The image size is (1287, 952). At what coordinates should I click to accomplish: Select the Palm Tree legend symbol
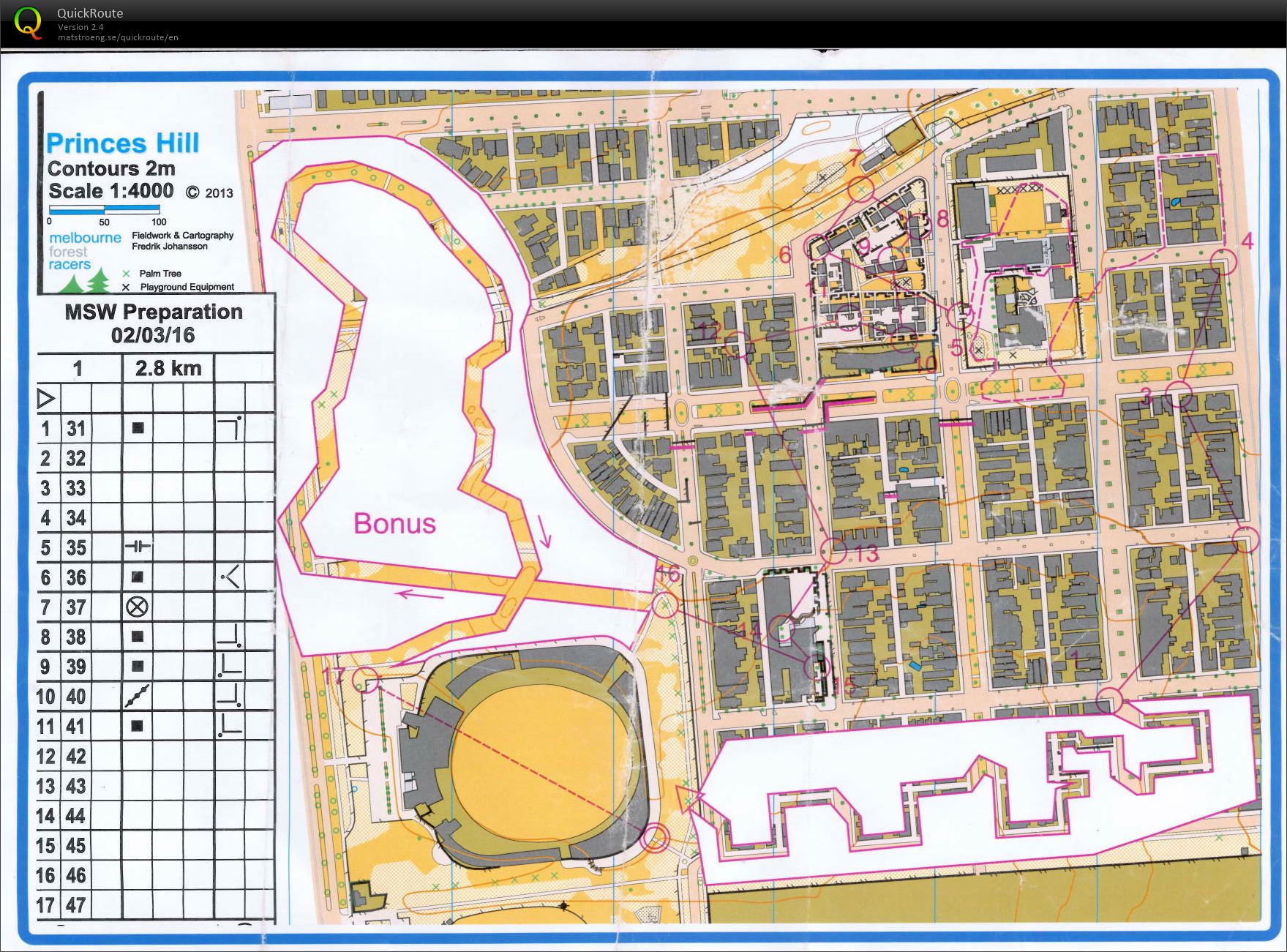coord(125,274)
